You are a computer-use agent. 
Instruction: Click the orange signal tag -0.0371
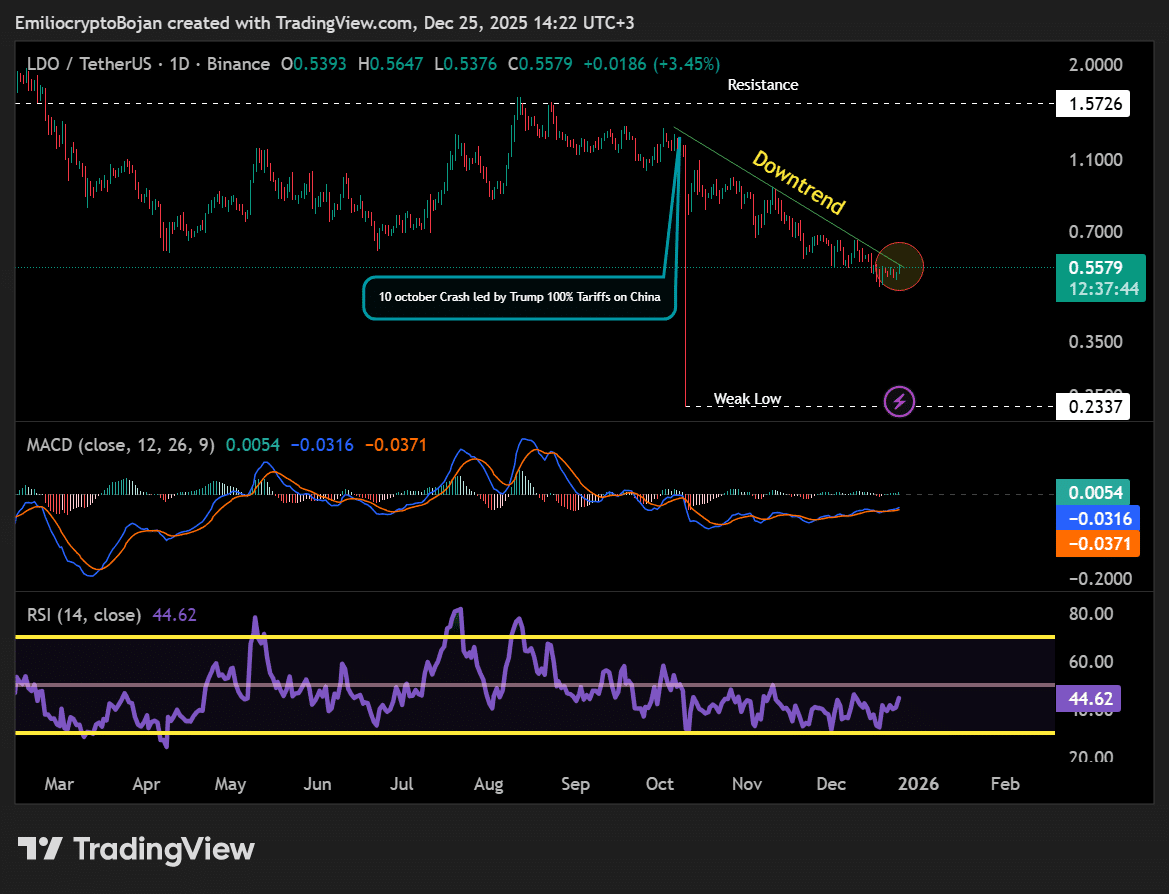[1098, 544]
